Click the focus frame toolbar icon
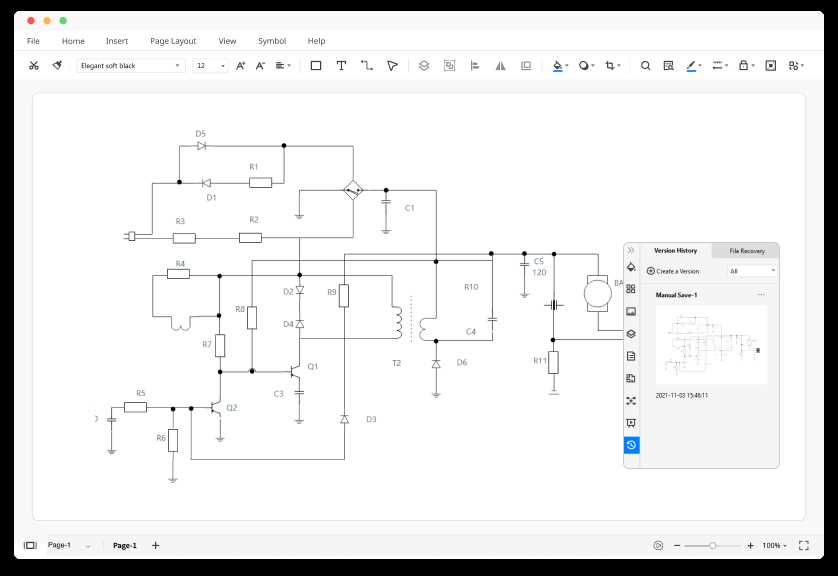 tap(771, 66)
